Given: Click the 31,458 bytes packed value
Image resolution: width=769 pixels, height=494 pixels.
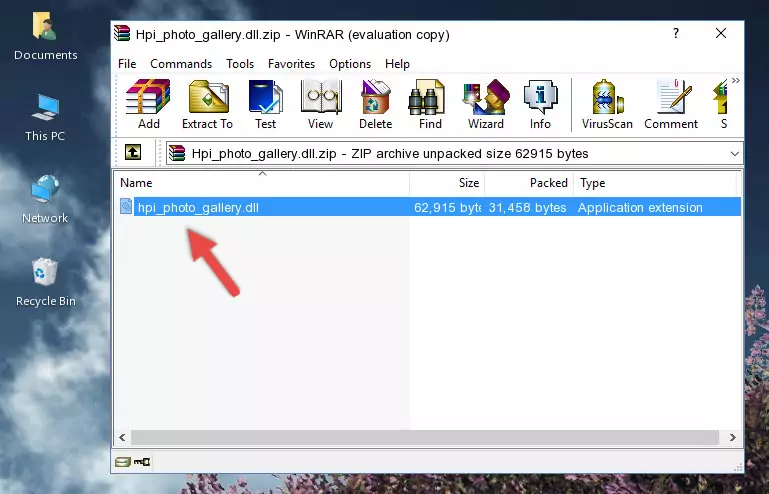Looking at the screenshot, I should click(x=527, y=208).
